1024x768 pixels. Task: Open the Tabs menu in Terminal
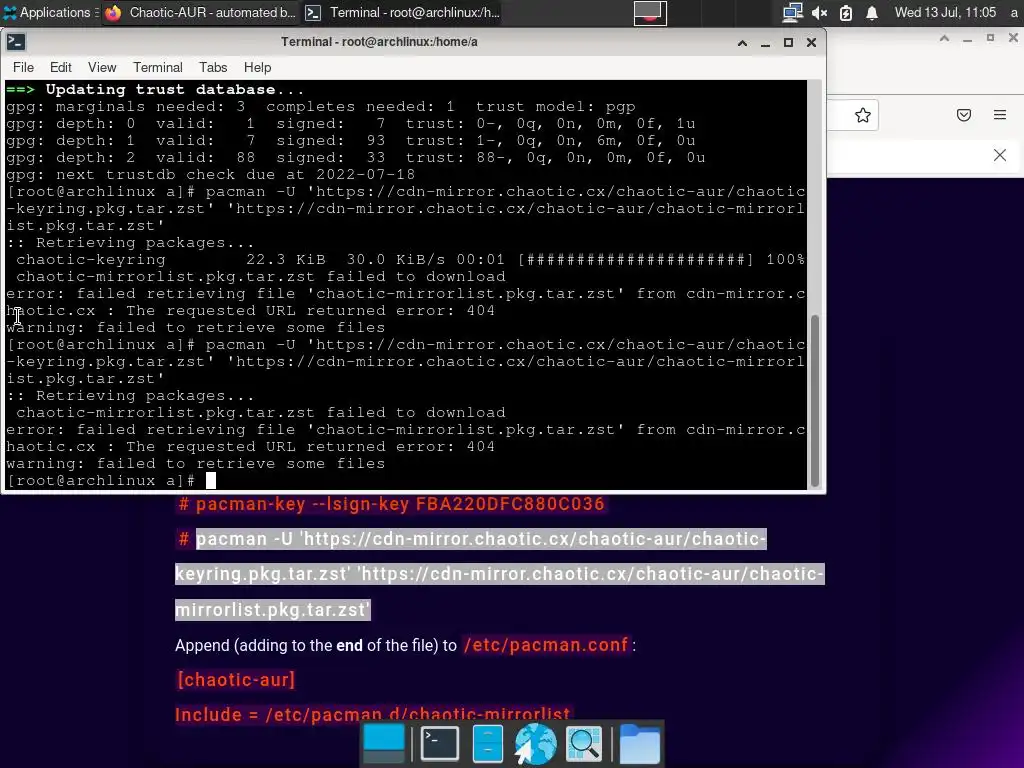pos(213,67)
